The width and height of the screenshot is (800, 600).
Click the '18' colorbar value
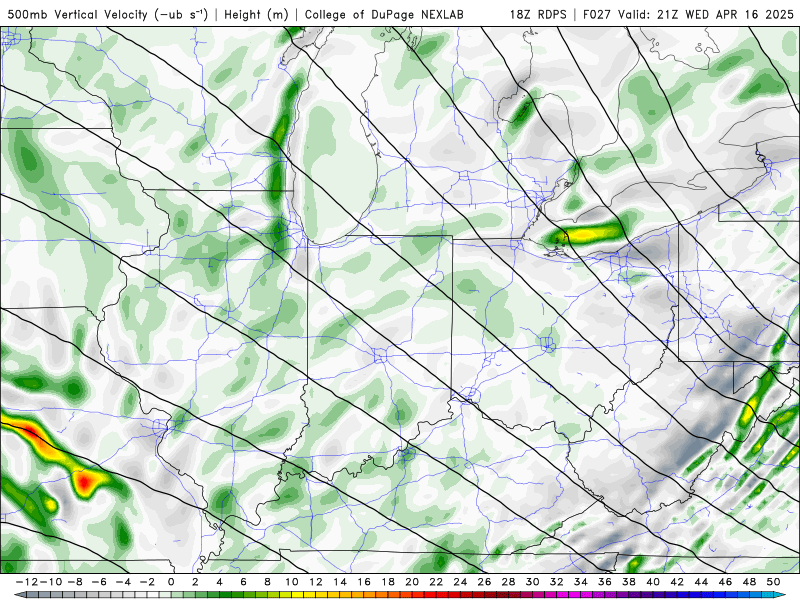click(388, 582)
